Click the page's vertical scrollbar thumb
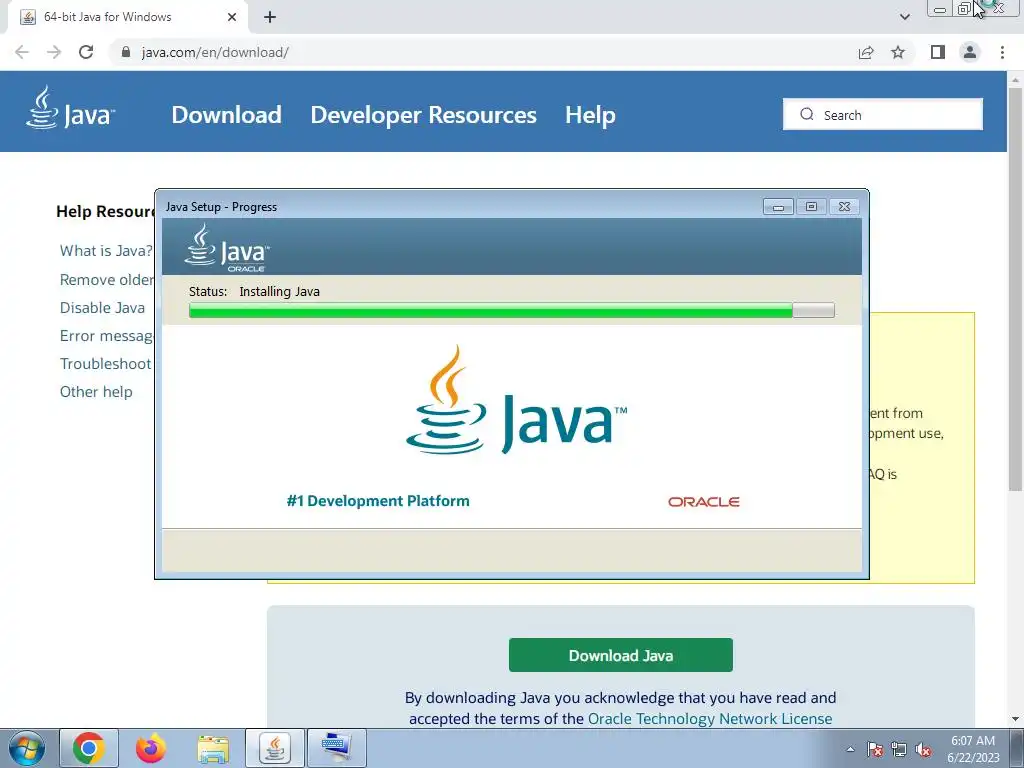Viewport: 1024px width, 768px height. tap(1015, 287)
